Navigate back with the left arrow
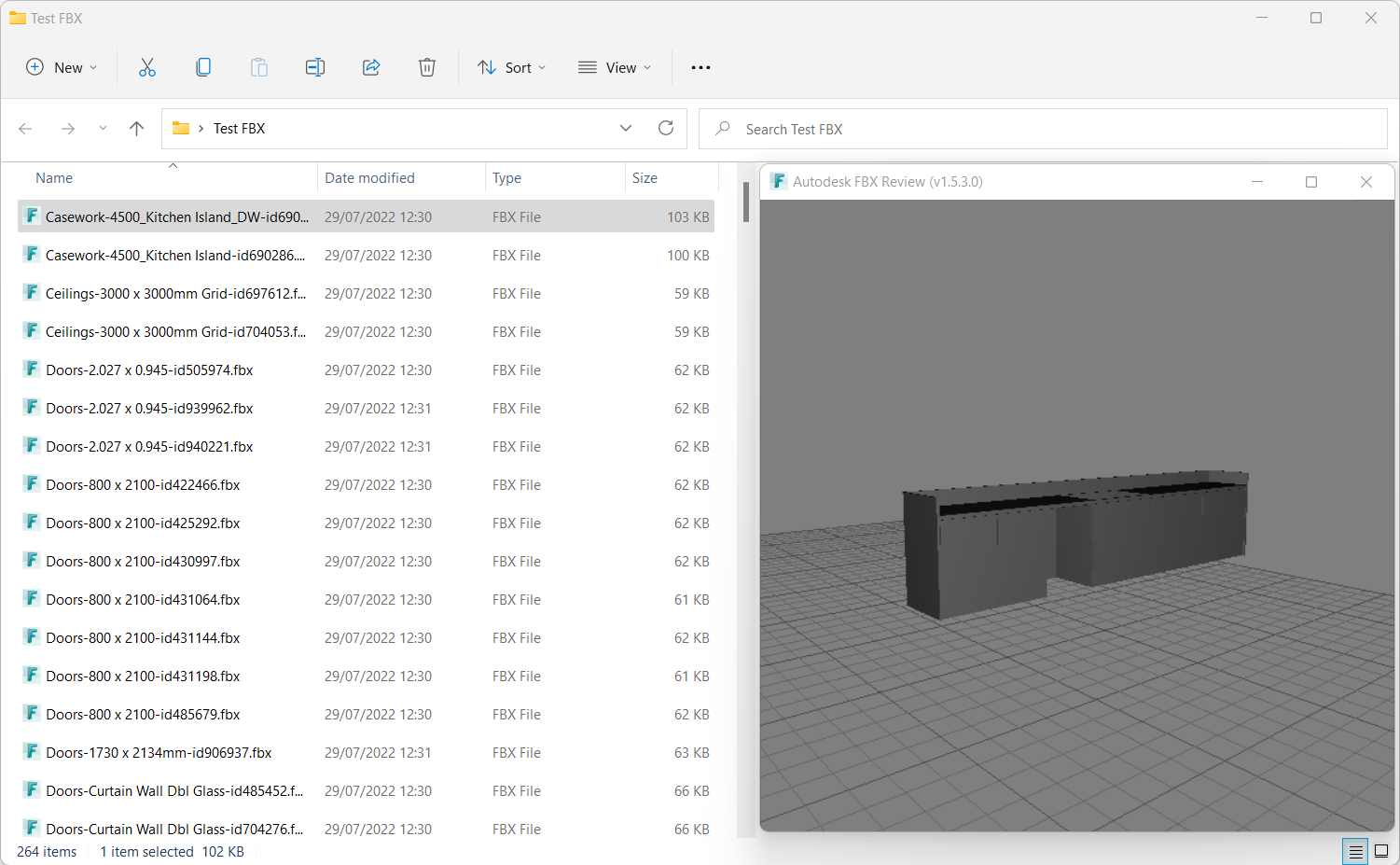This screenshot has height=865, width=1400. 26,129
